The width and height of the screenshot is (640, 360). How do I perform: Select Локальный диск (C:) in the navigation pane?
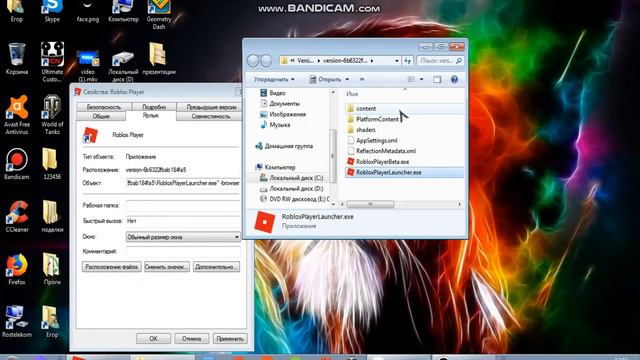point(291,178)
